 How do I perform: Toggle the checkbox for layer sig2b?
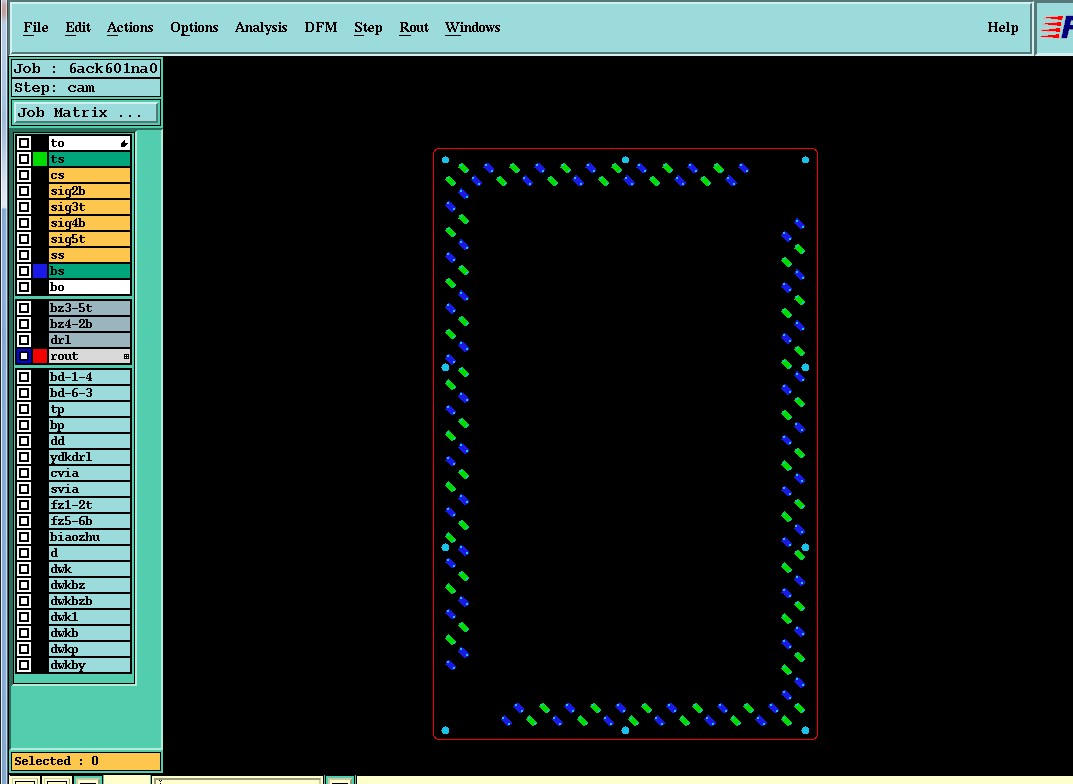pyautogui.click(x=24, y=191)
